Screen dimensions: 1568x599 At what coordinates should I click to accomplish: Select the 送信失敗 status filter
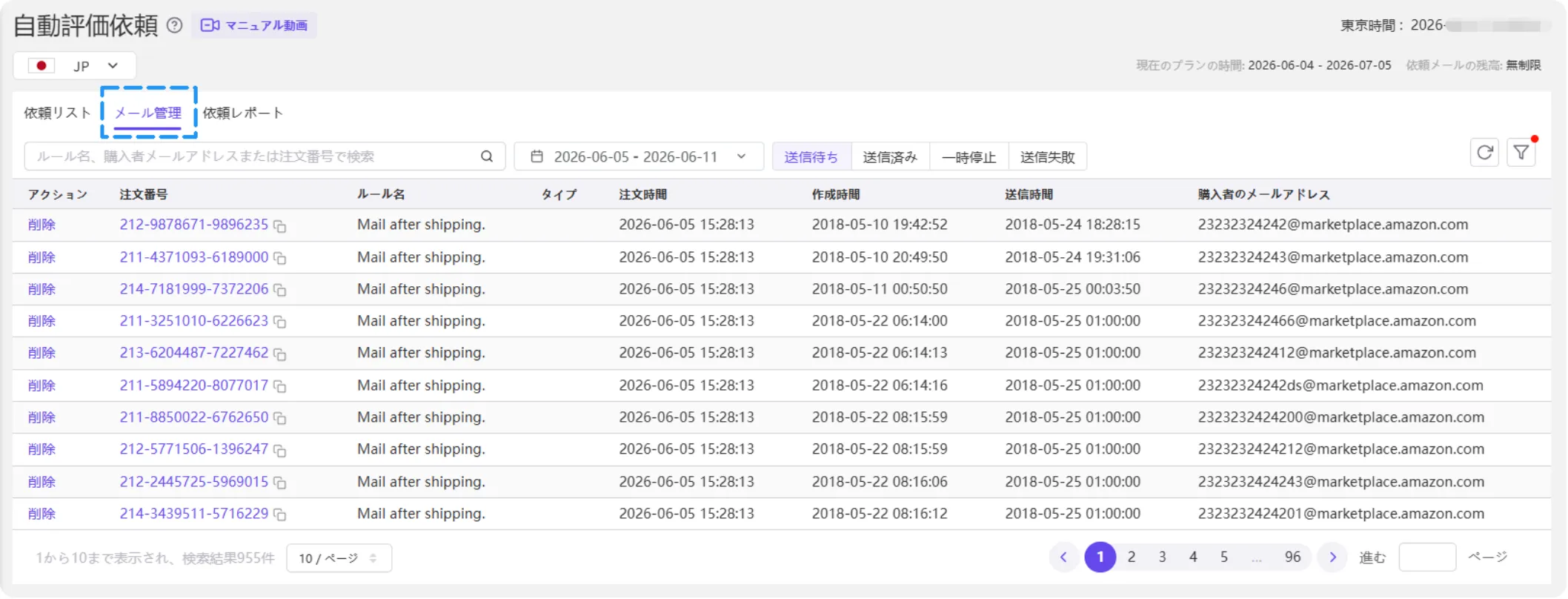[x=1048, y=157]
